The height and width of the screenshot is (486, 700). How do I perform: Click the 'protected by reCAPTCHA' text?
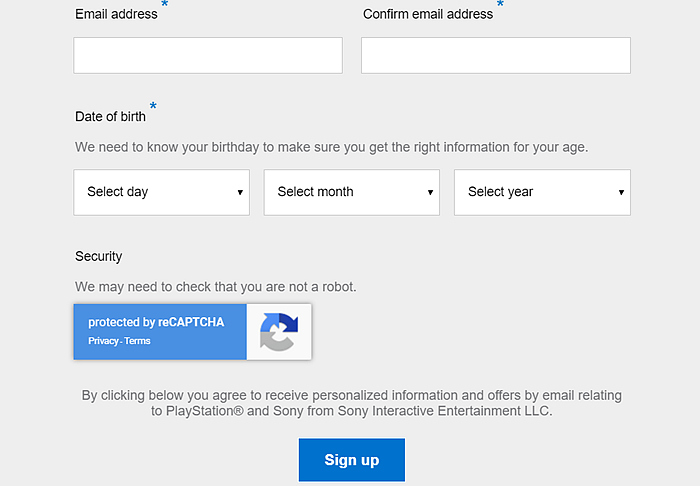point(156,322)
